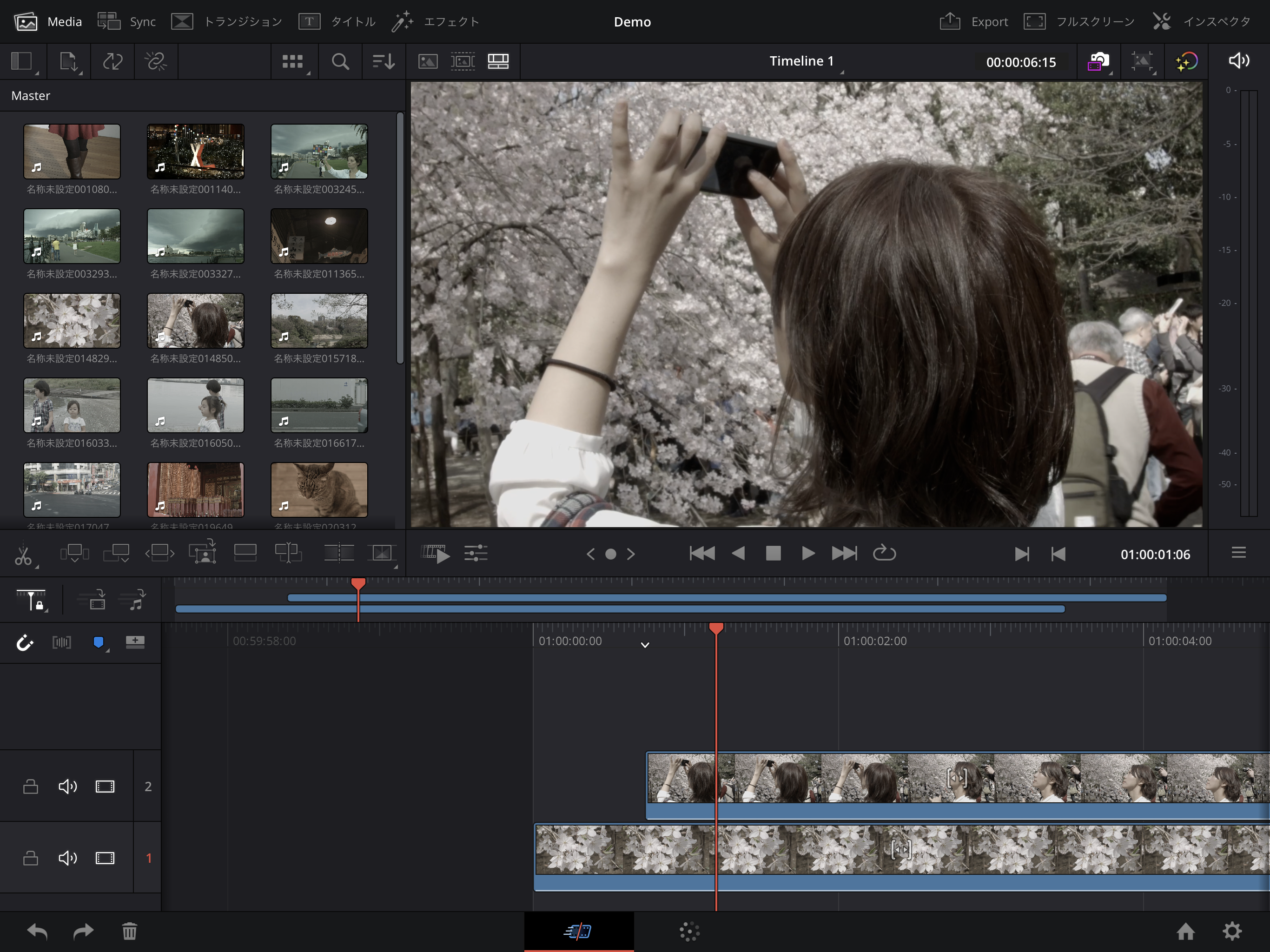Select clip thumbnail 名称未設定014850
This screenshot has height=952, width=1270.
[x=196, y=321]
